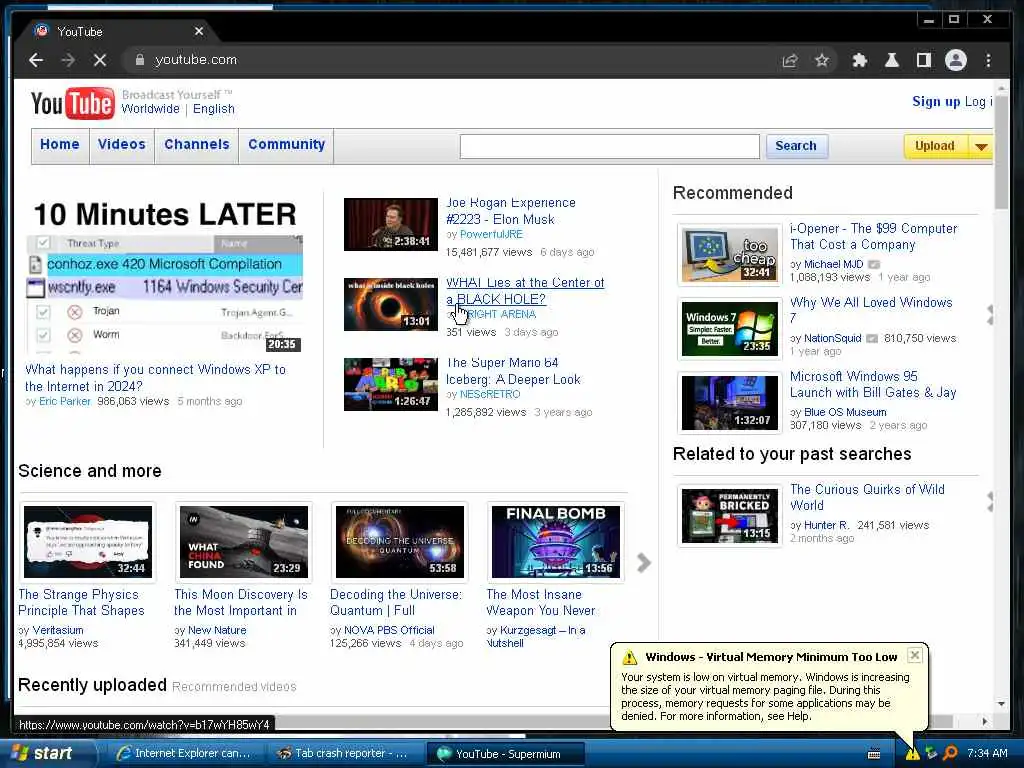The width and height of the screenshot is (1024, 768).
Task: Click the magnifier tray icon near clock
Action: point(950,753)
